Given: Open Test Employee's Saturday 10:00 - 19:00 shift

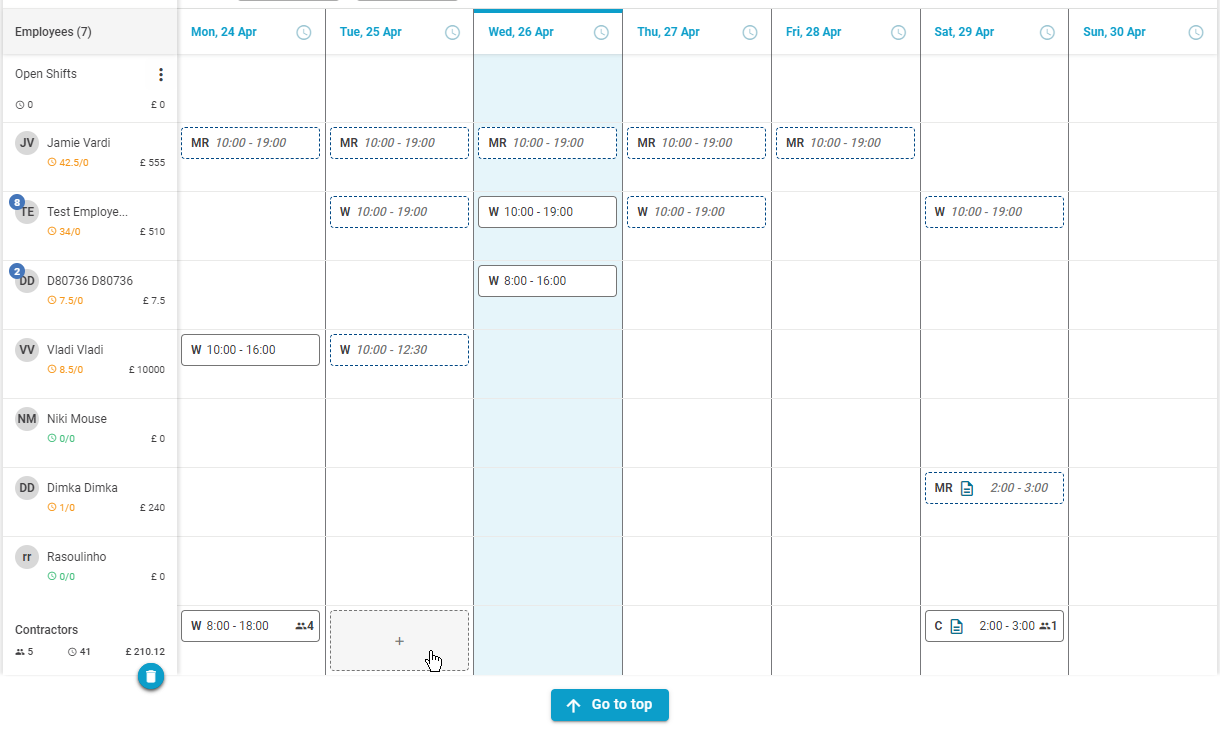Looking at the screenshot, I should coord(994,212).
